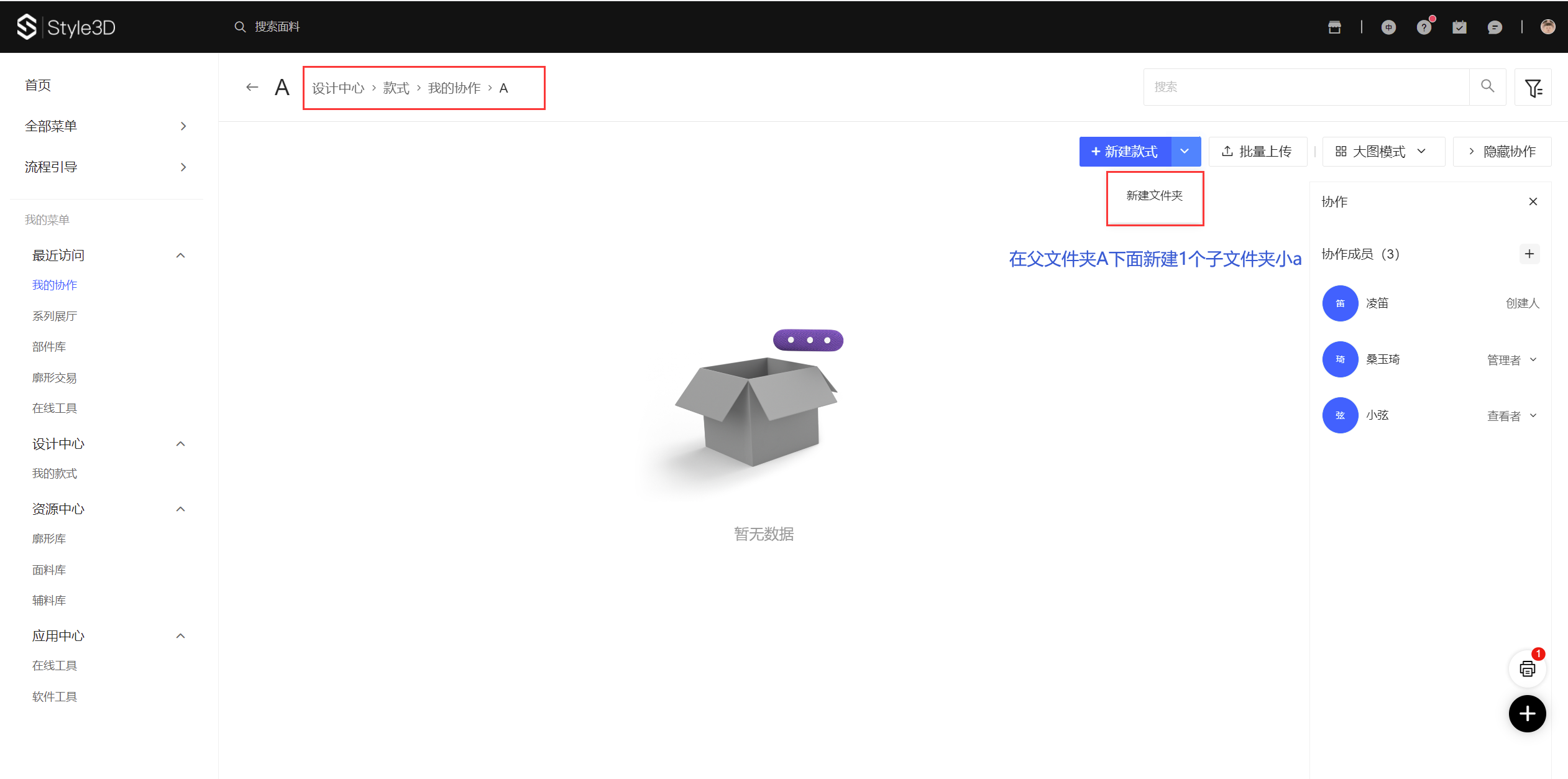Screen dimensions: 1568x779
Task: Click the store icon in top bar
Action: pyautogui.click(x=1334, y=27)
